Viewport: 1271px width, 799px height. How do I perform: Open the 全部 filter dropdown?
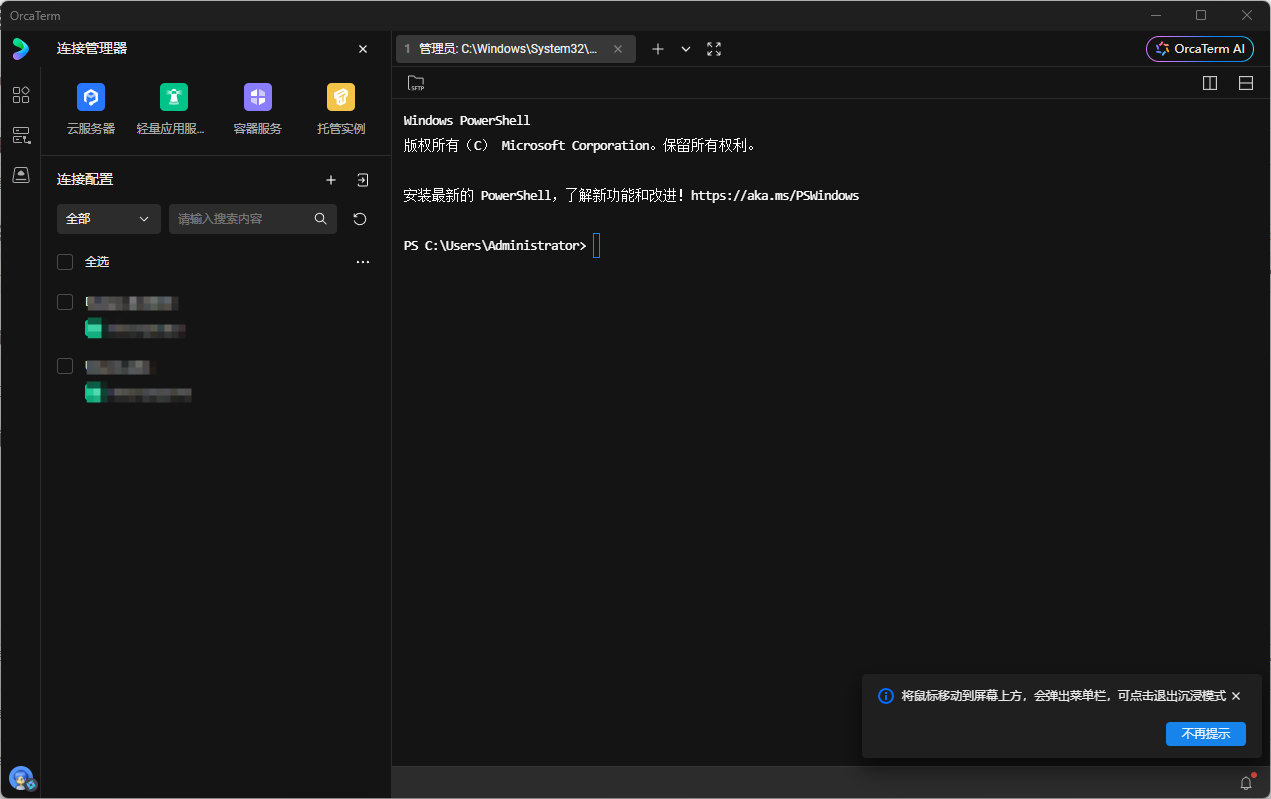[108, 218]
